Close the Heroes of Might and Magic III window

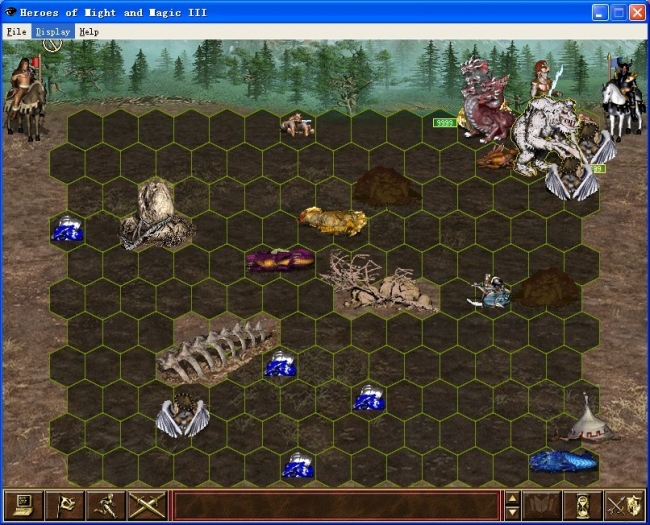[x=638, y=12]
